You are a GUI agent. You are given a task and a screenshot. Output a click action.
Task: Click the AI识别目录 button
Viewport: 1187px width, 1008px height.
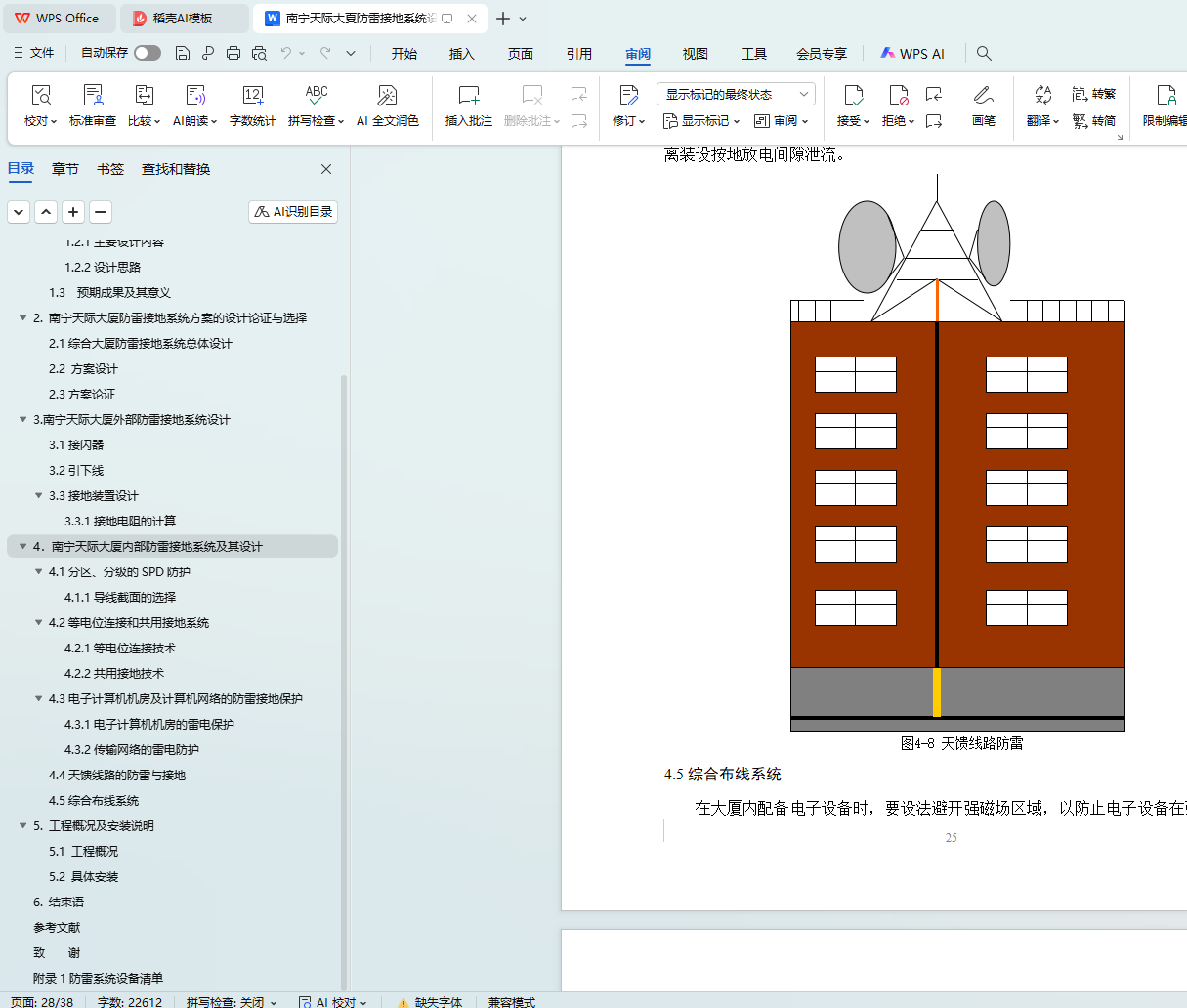(x=293, y=211)
